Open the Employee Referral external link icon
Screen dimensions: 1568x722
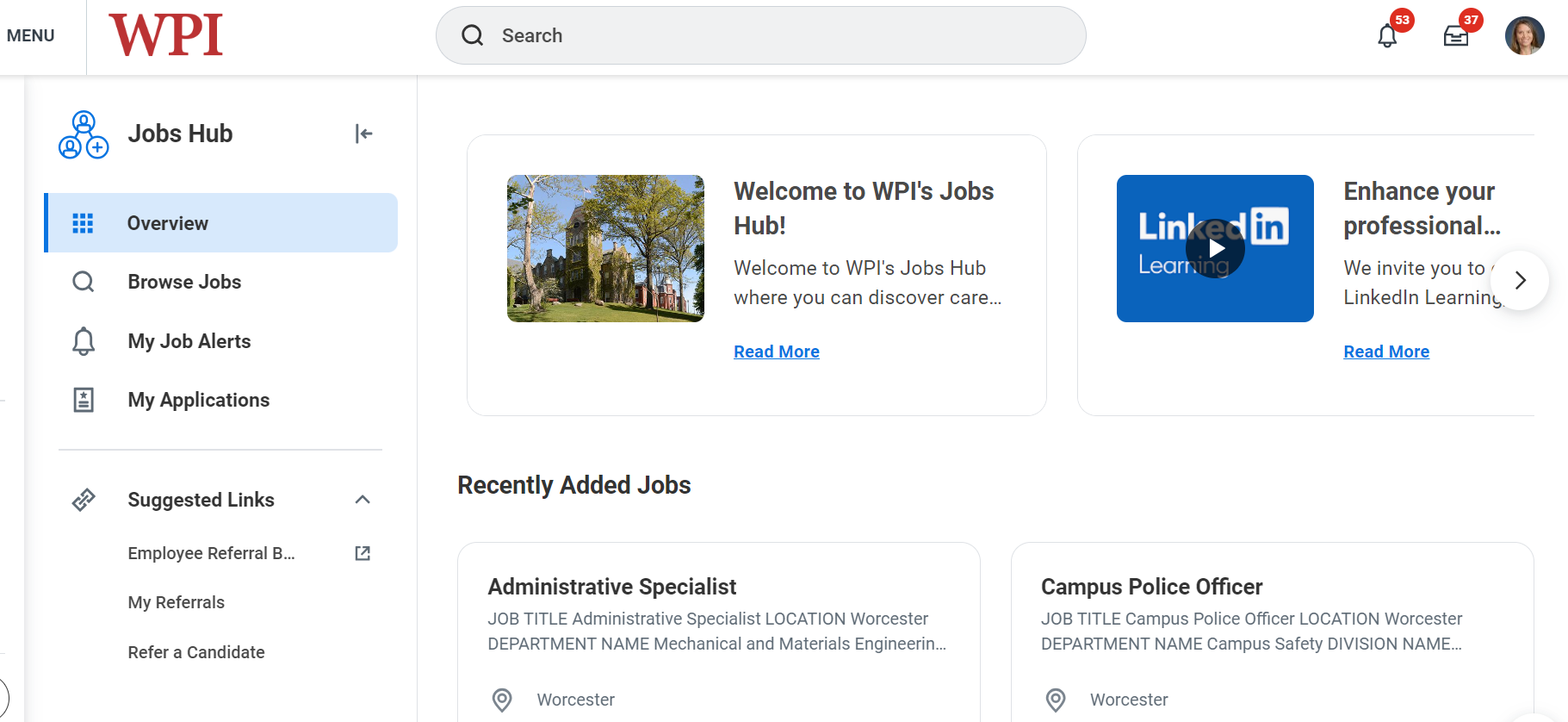tap(363, 553)
